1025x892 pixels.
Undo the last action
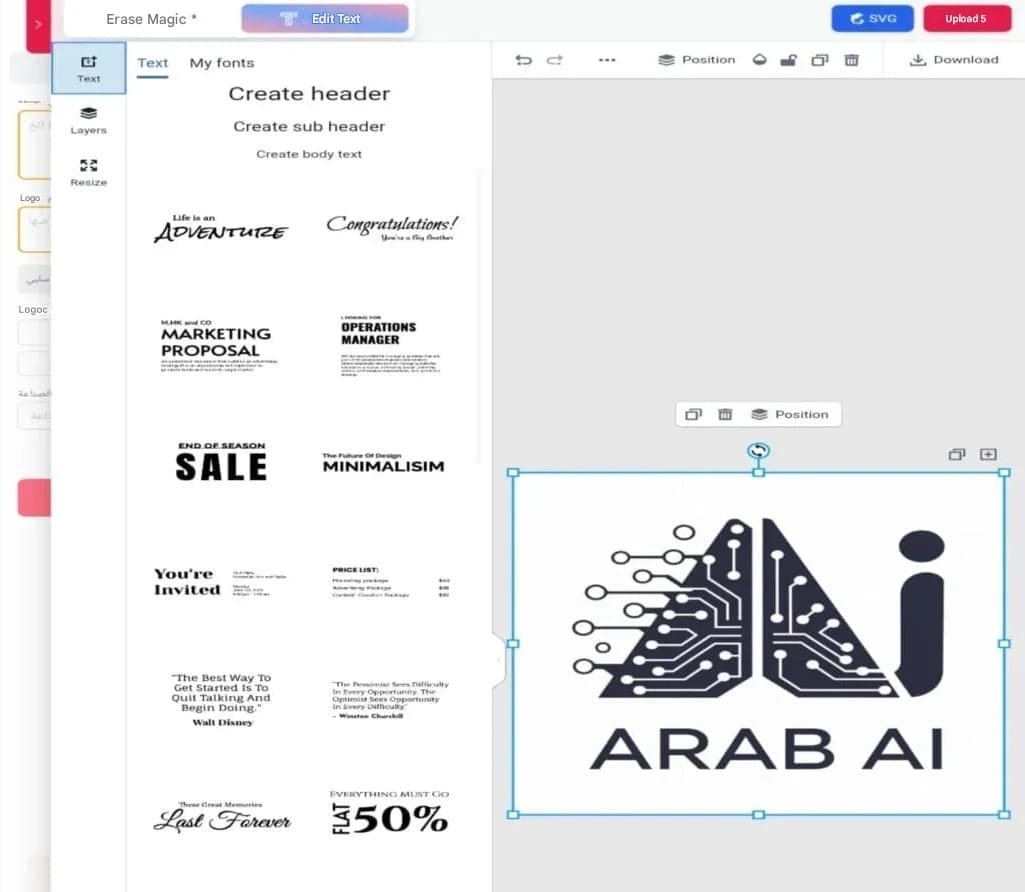pyautogui.click(x=523, y=60)
